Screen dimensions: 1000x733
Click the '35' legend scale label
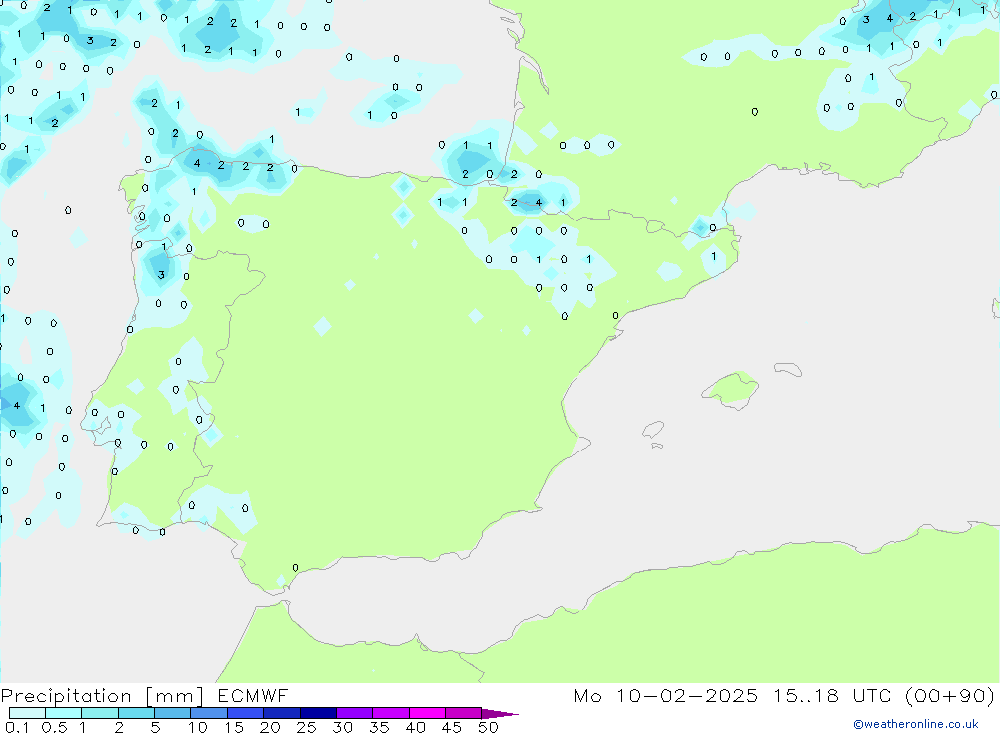pyautogui.click(x=379, y=727)
